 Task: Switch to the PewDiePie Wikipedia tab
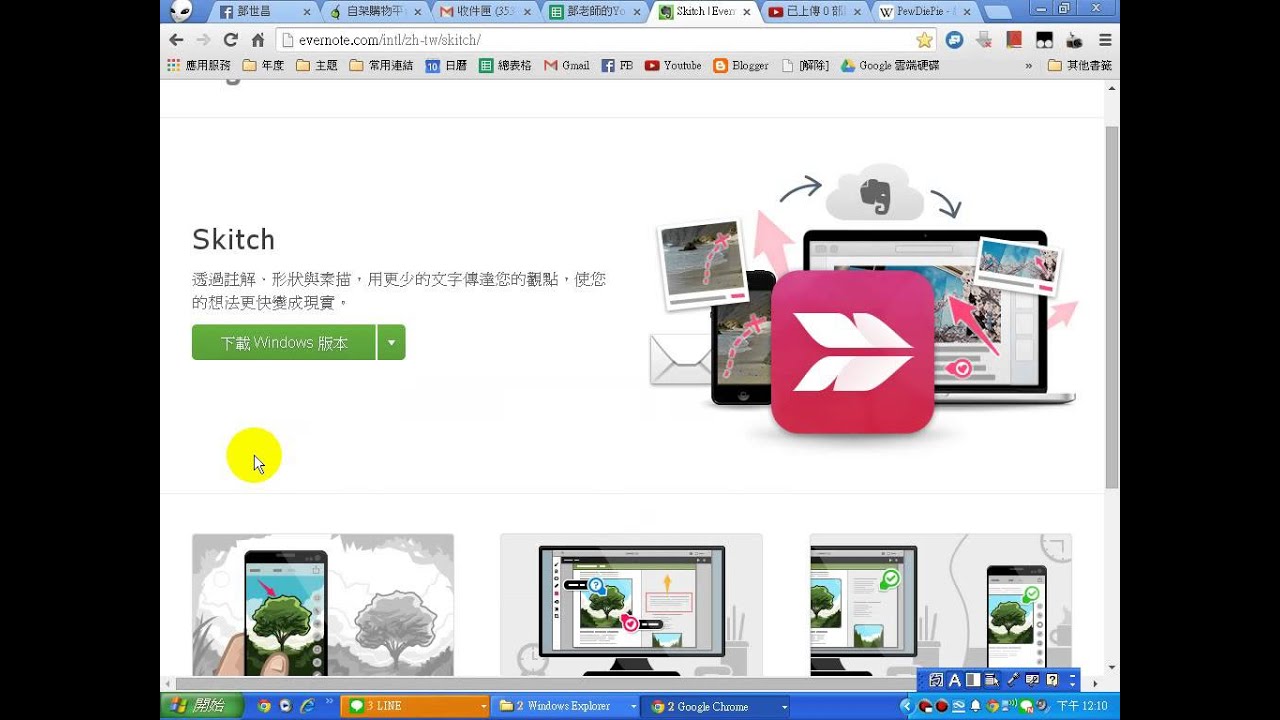tap(925, 12)
